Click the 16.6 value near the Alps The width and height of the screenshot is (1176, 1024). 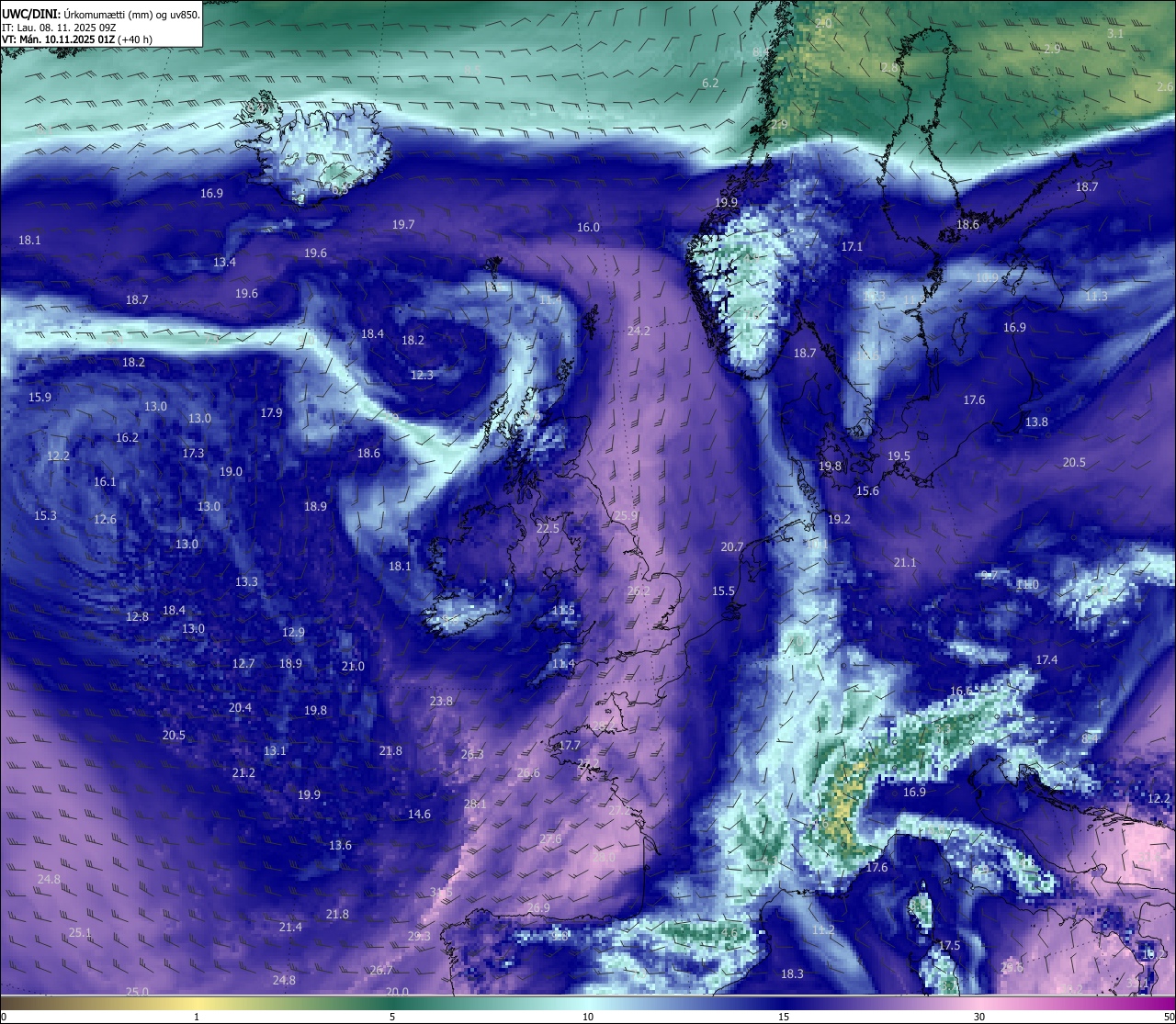click(x=961, y=691)
